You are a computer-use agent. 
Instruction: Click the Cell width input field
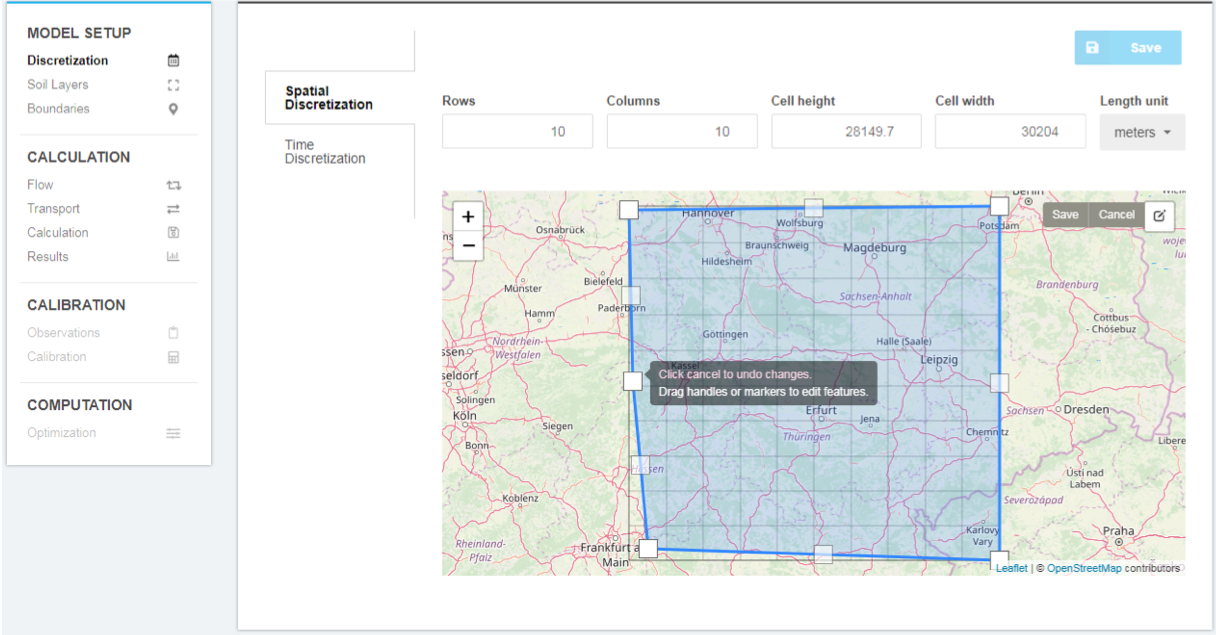[1010, 132]
